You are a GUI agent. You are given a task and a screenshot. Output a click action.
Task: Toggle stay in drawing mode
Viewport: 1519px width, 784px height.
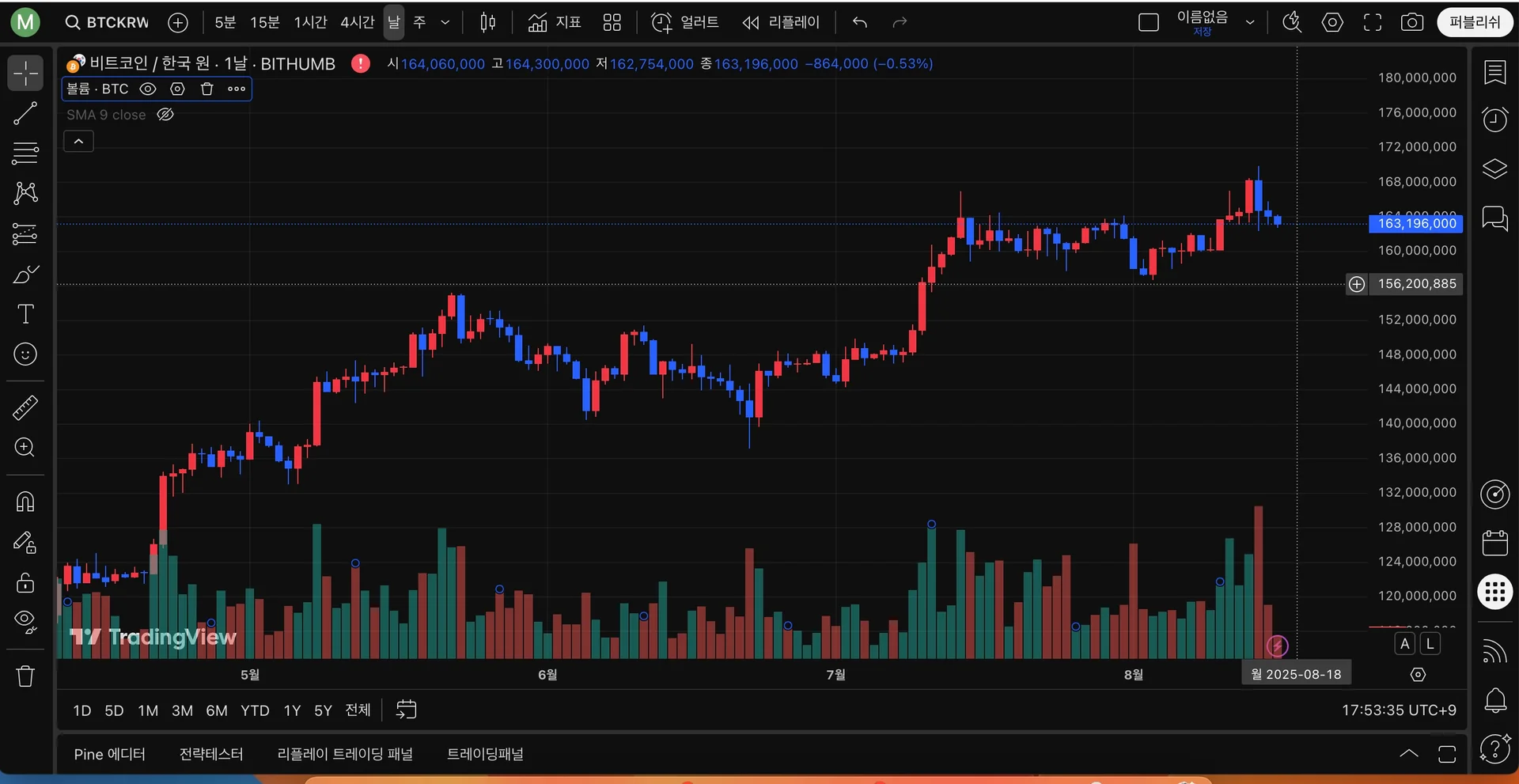[25, 543]
